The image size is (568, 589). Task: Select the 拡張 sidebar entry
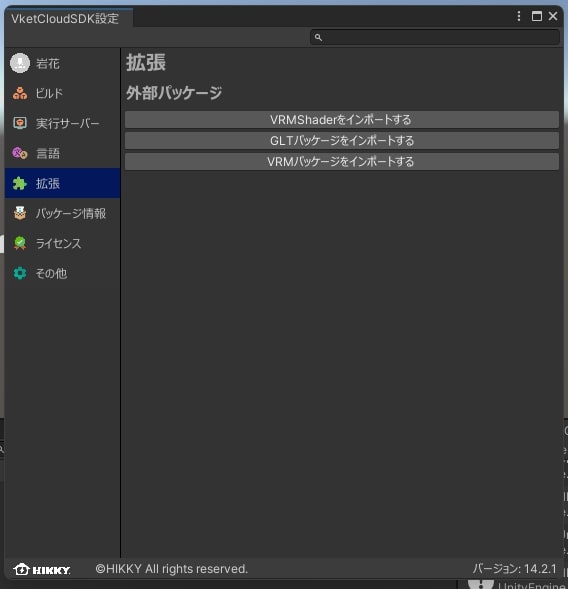(62, 183)
